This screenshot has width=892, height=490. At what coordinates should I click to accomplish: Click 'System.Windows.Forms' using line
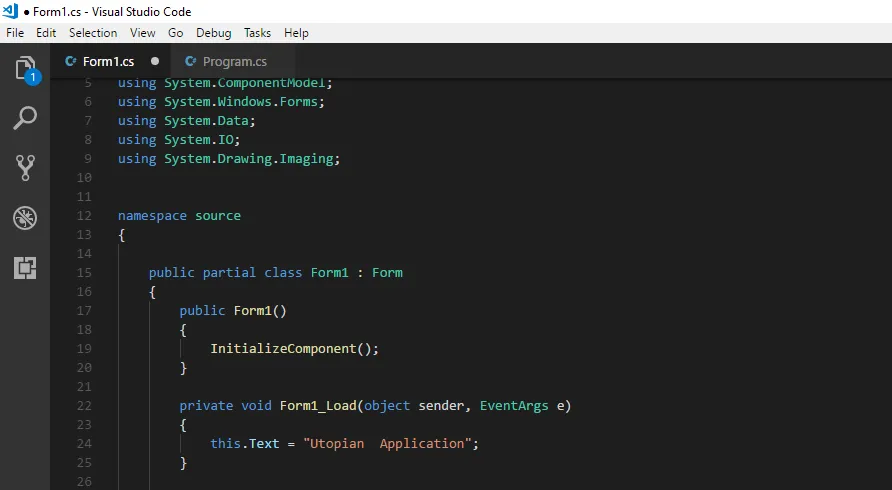[x=221, y=102]
